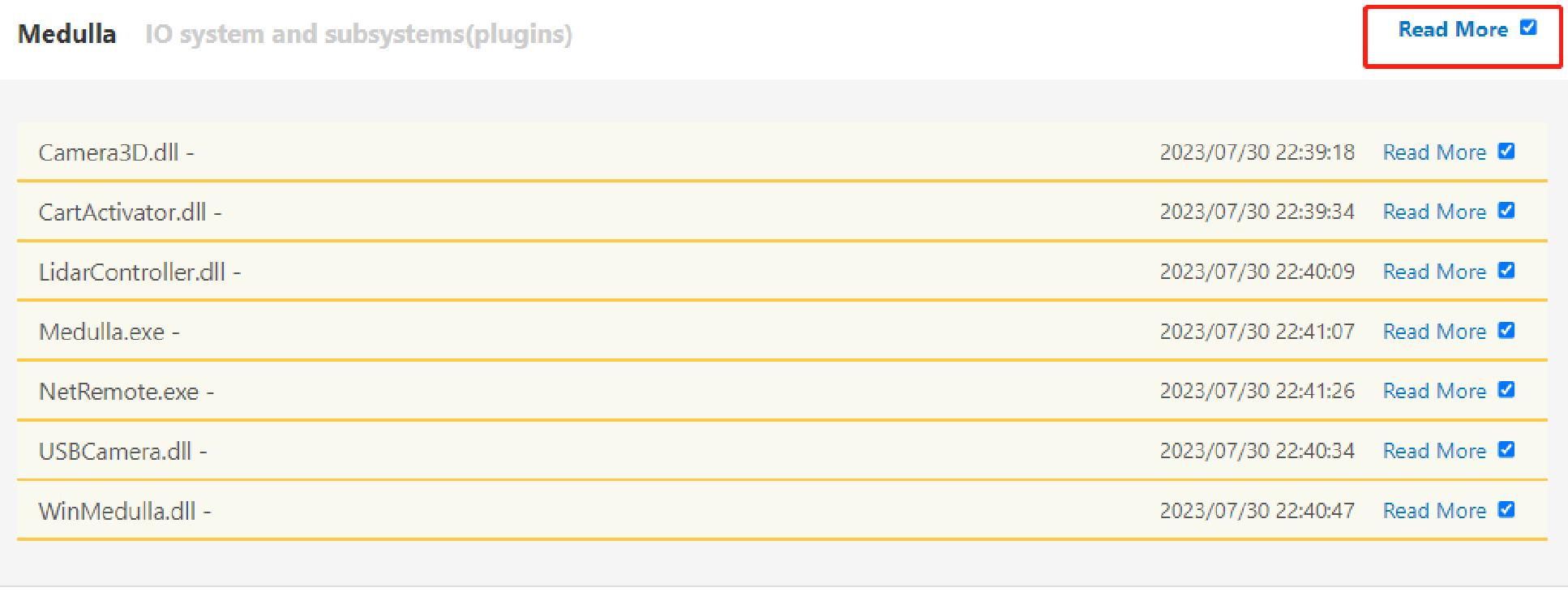The height and width of the screenshot is (596, 1568).
Task: Click the checkbox icon in CartActivator.dll row
Action: (x=1506, y=211)
